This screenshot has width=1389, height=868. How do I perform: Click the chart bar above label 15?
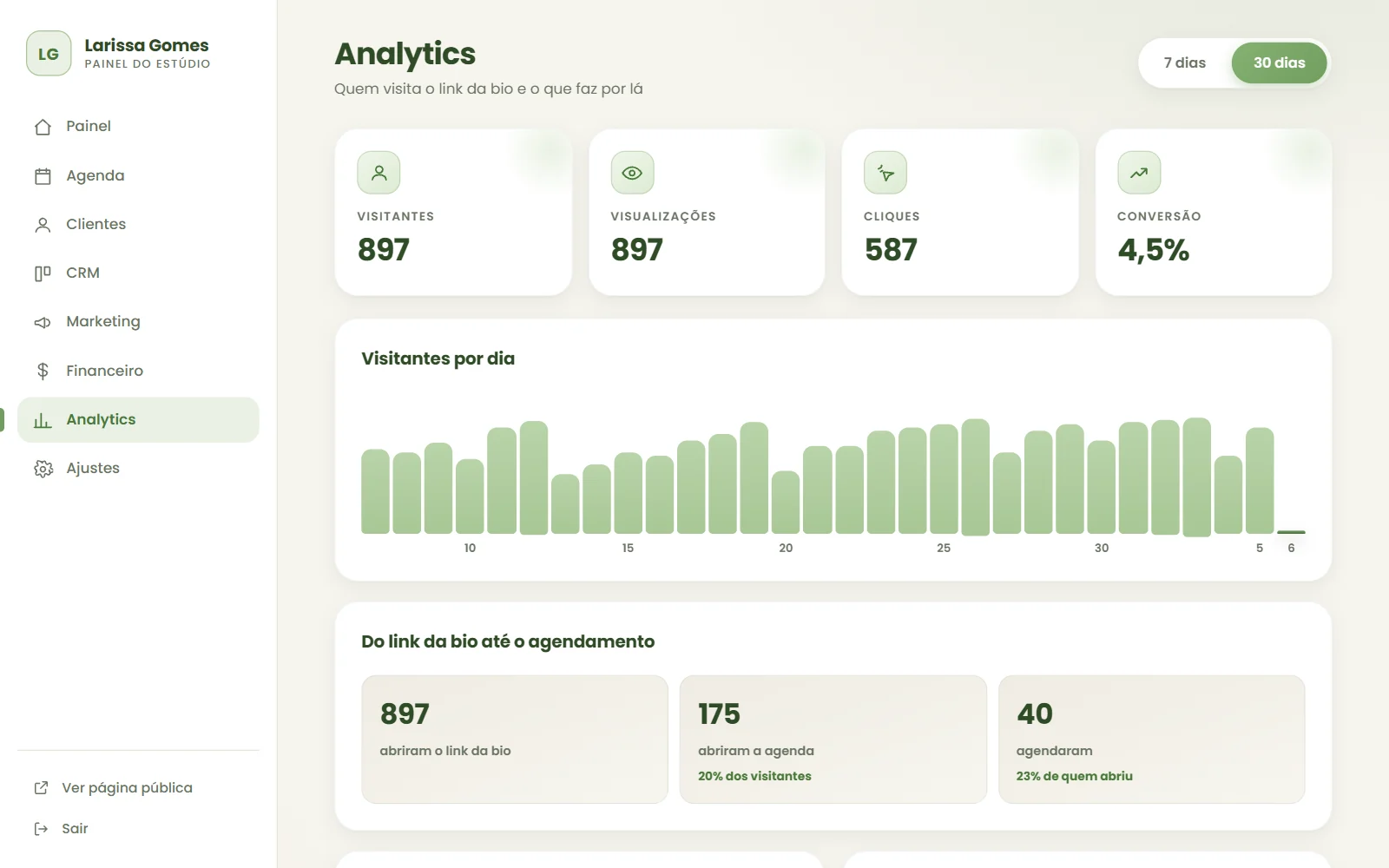click(x=628, y=492)
